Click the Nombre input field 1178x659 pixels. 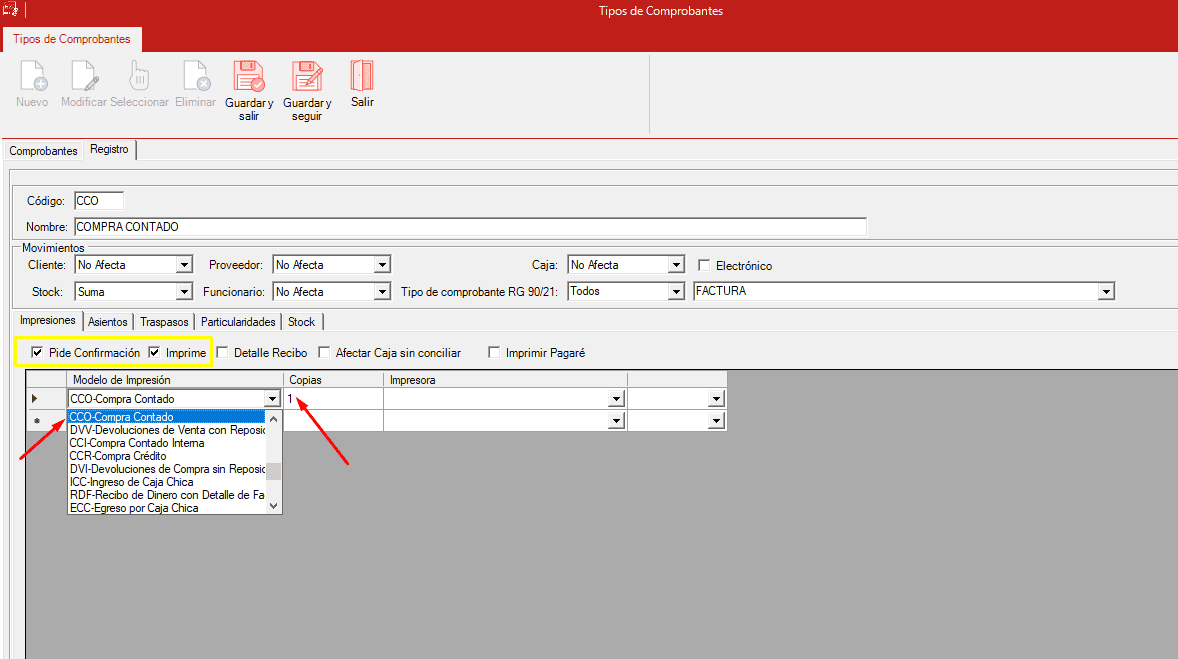point(470,227)
